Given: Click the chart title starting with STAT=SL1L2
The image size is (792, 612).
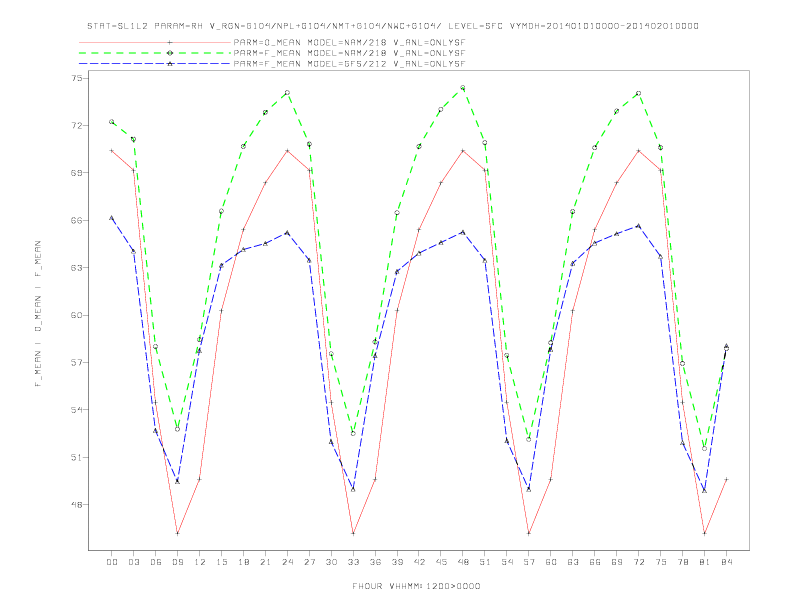Looking at the screenshot, I should pos(393,26).
